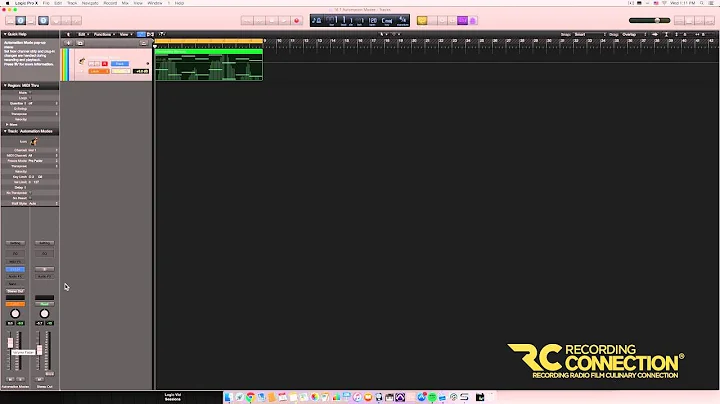Toggle the track's red Record Enable button
The height and width of the screenshot is (404, 720).
pyautogui.click(x=105, y=64)
